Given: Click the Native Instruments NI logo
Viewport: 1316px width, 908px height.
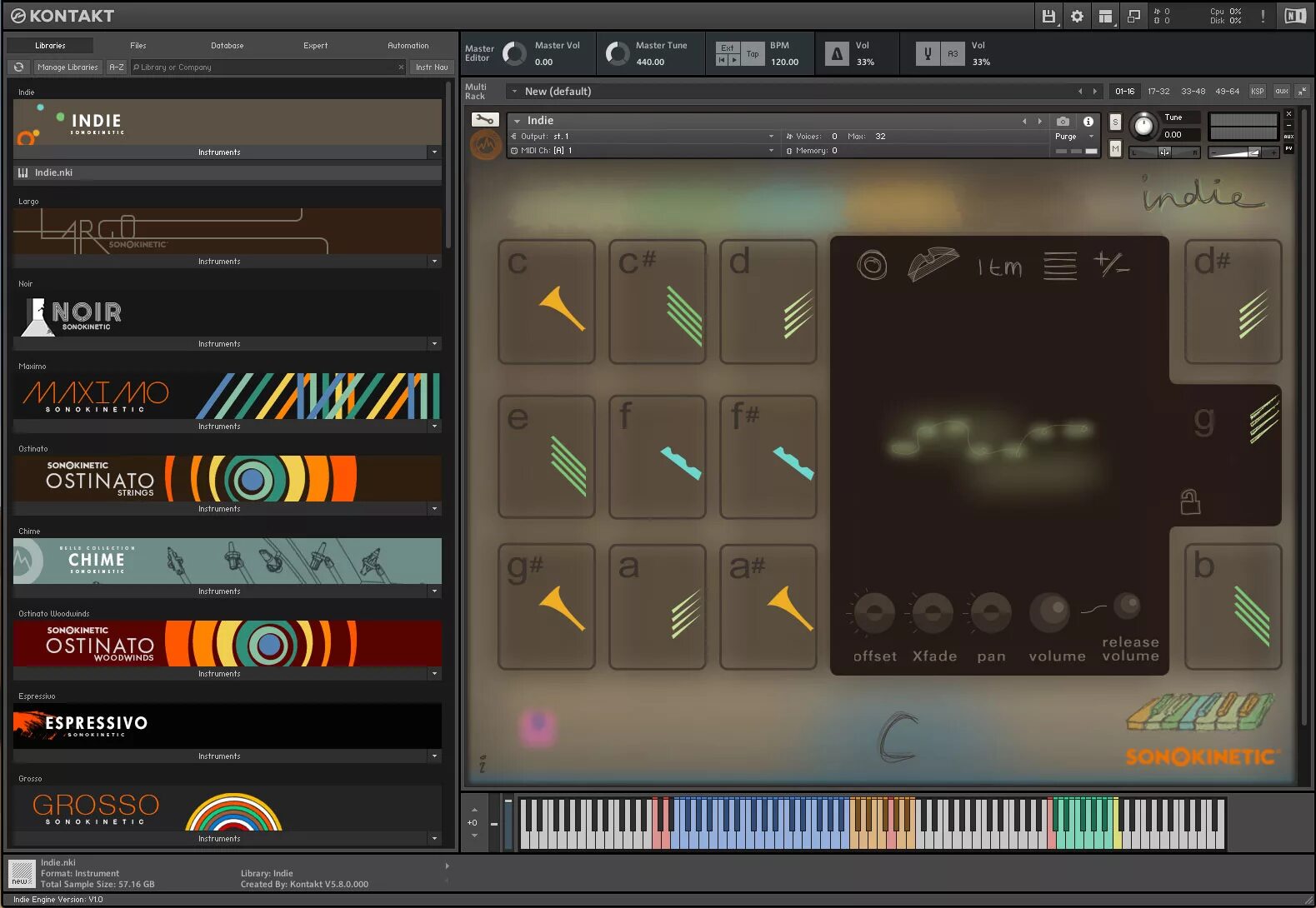Looking at the screenshot, I should pyautogui.click(x=1295, y=16).
